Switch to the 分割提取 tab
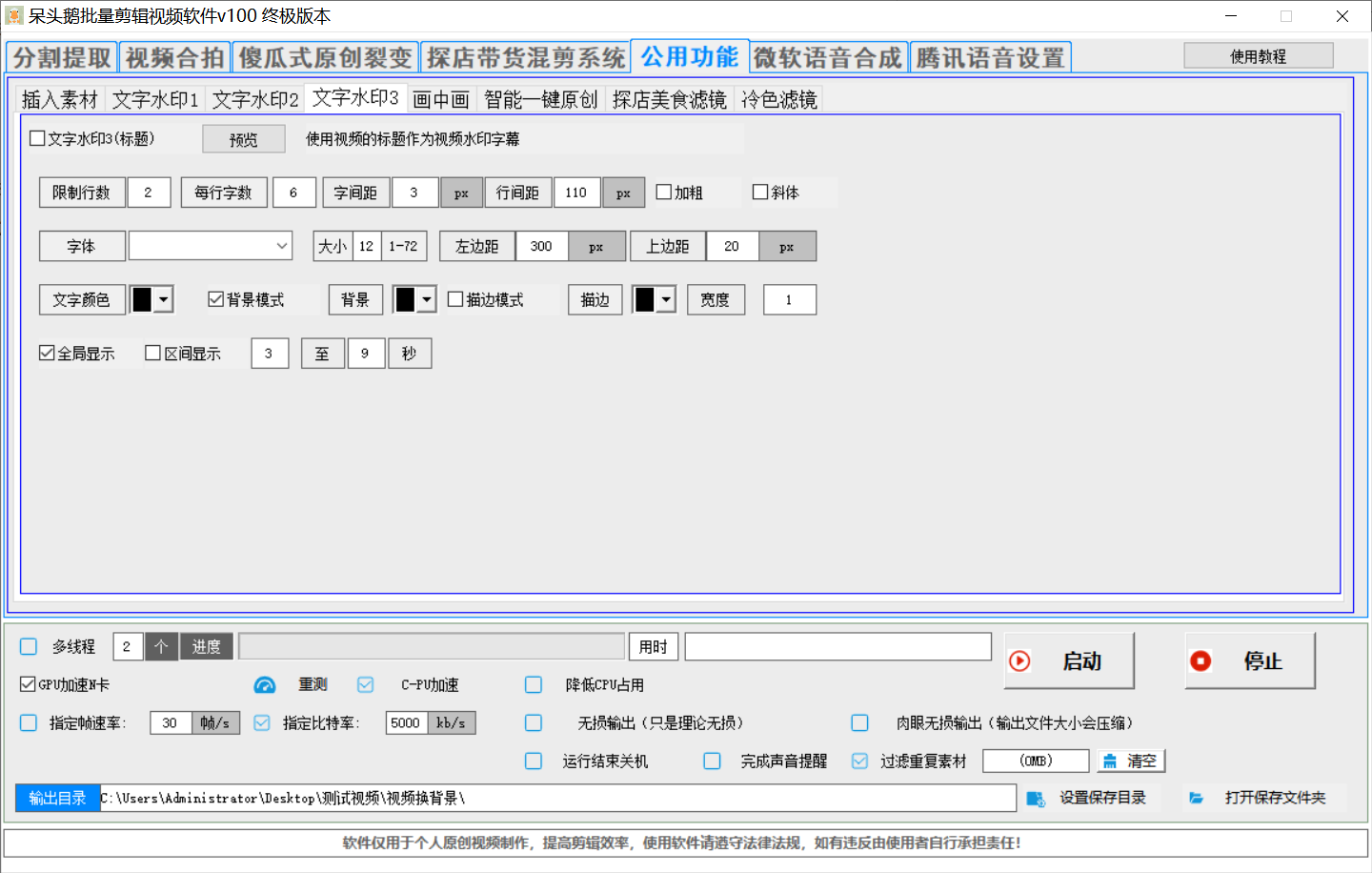This screenshot has width=1372, height=873. (x=62, y=57)
